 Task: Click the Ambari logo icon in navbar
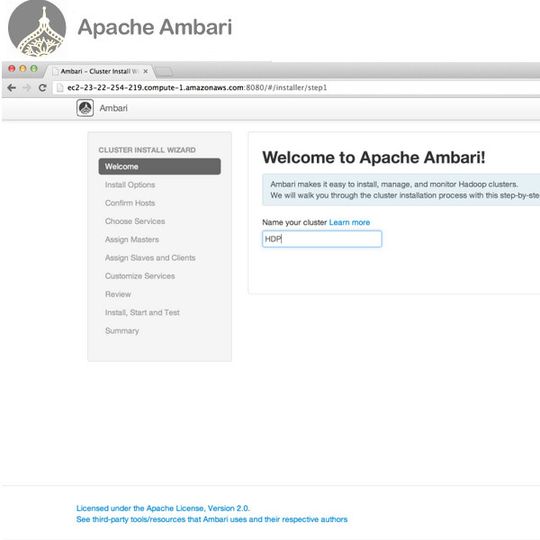click(x=85, y=108)
